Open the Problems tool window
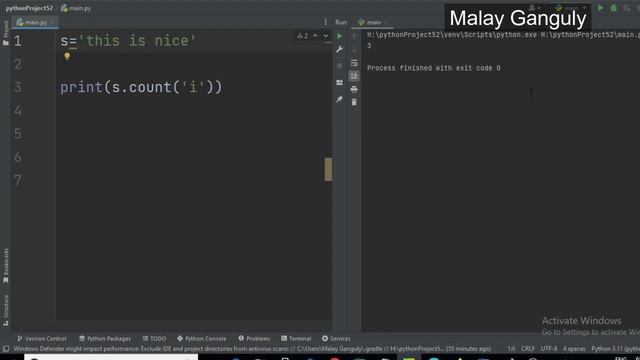The height and width of the screenshot is (360, 640). 254,338
